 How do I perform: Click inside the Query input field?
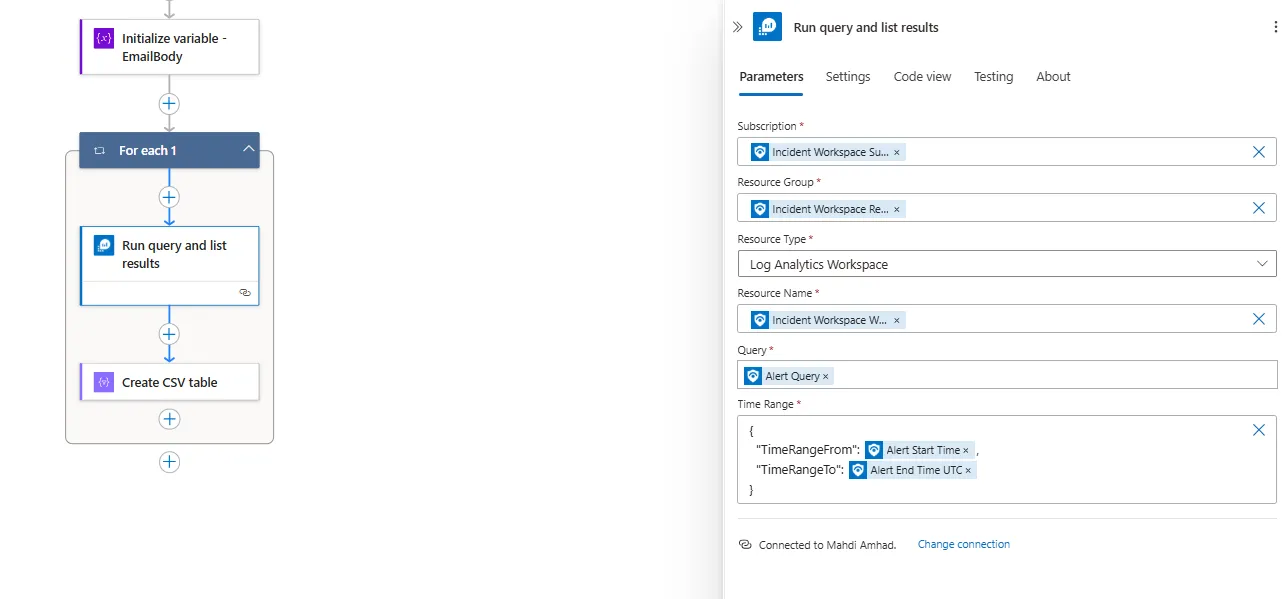pyautogui.click(x=1050, y=375)
